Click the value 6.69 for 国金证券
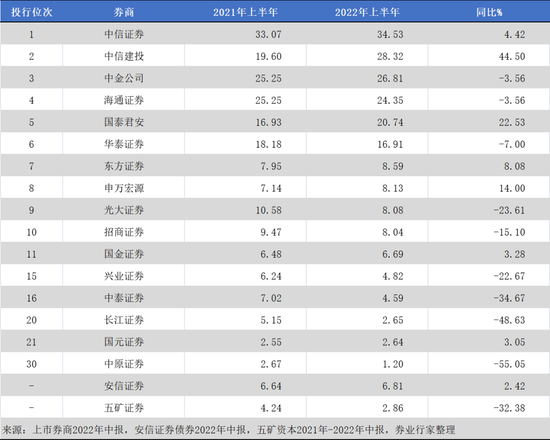 393,254
